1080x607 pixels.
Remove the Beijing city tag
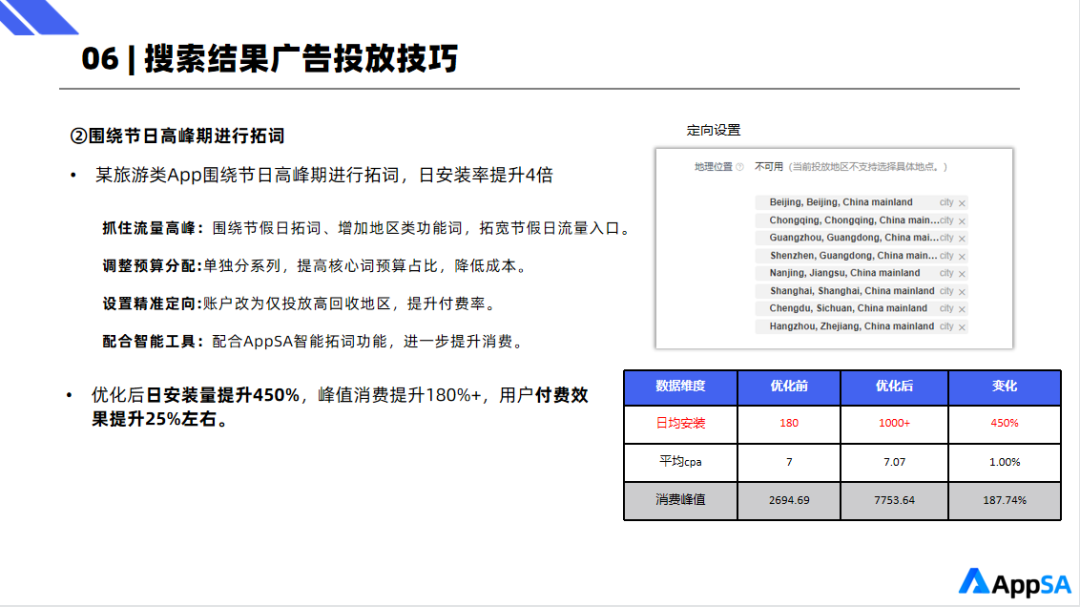(x=962, y=203)
